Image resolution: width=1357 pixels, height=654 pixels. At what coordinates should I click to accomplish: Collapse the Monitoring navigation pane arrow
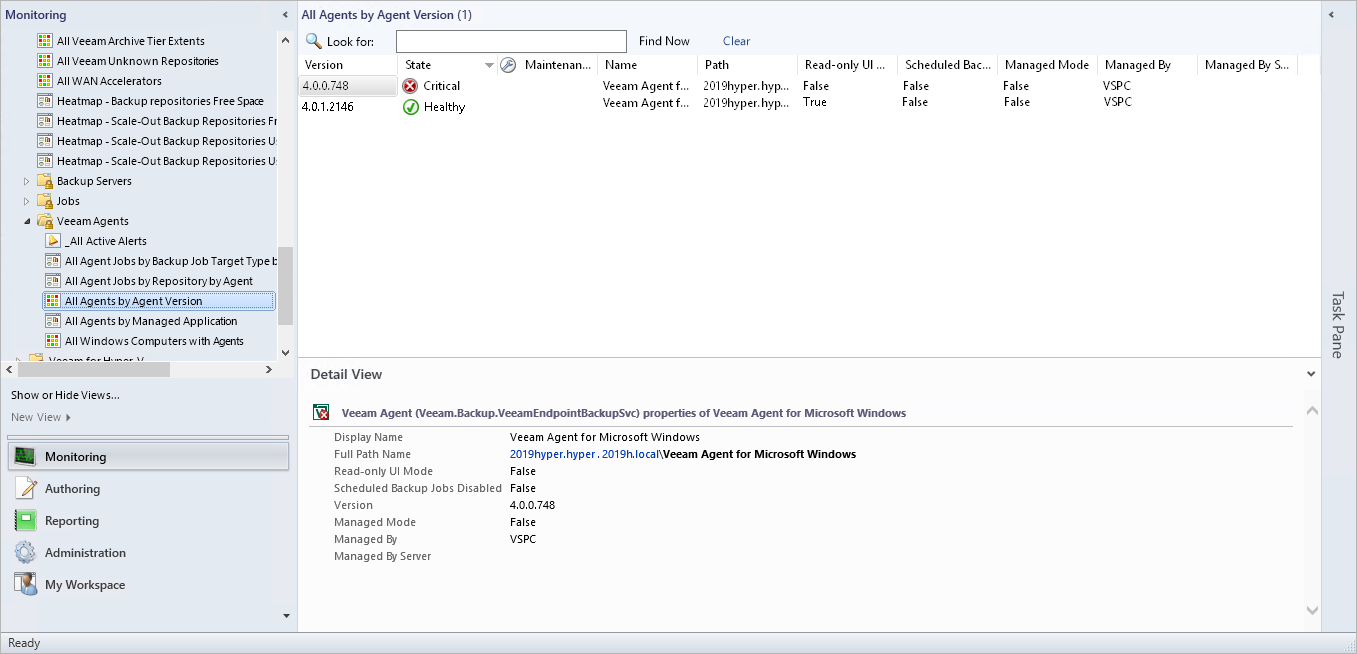pyautogui.click(x=285, y=15)
